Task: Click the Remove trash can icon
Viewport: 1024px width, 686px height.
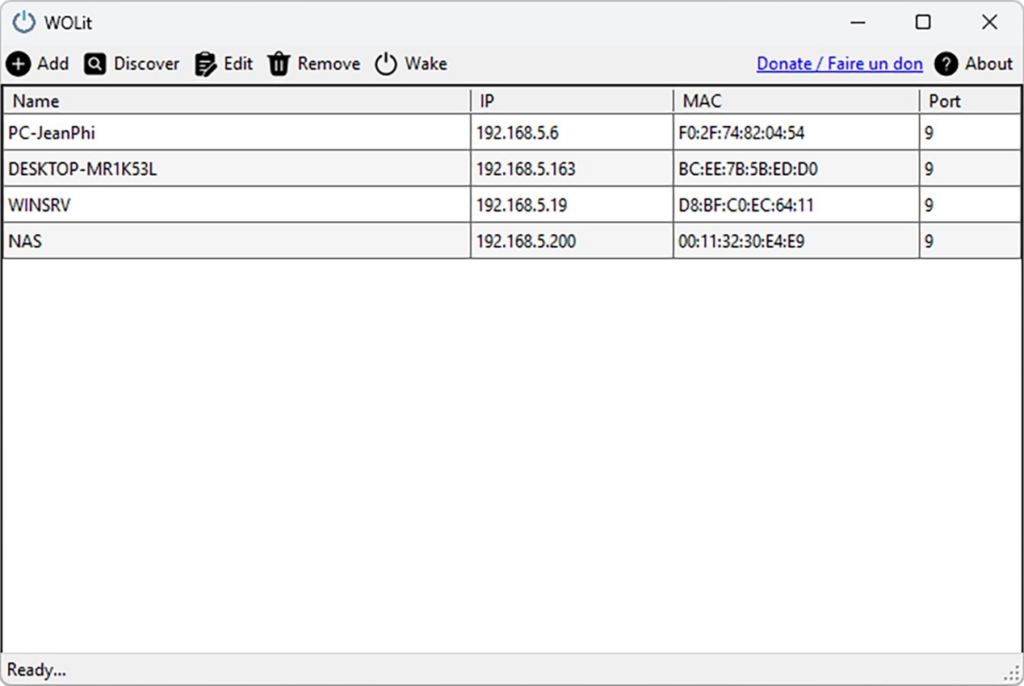Action: [279, 64]
